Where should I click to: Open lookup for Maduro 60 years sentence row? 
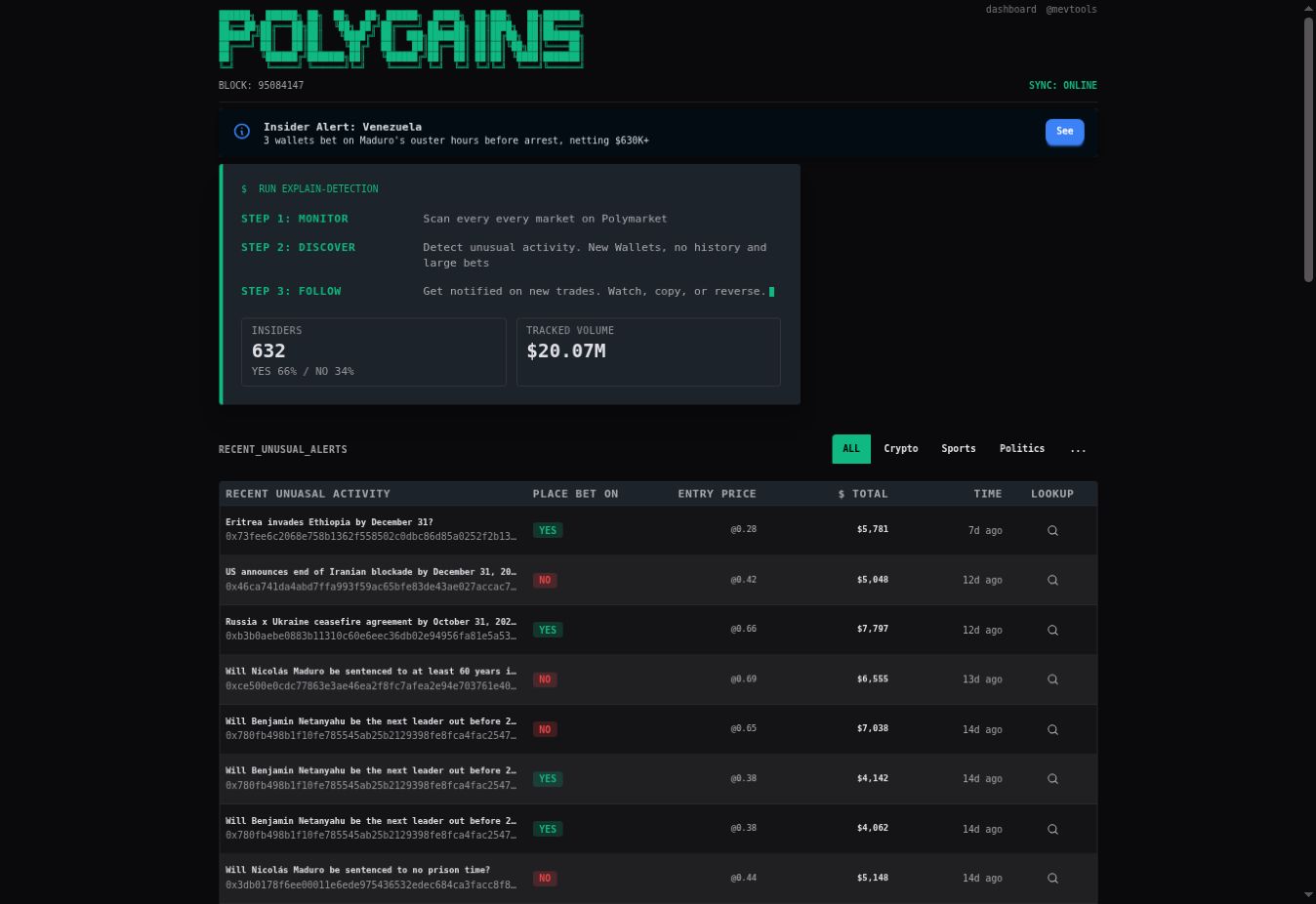click(x=1052, y=679)
